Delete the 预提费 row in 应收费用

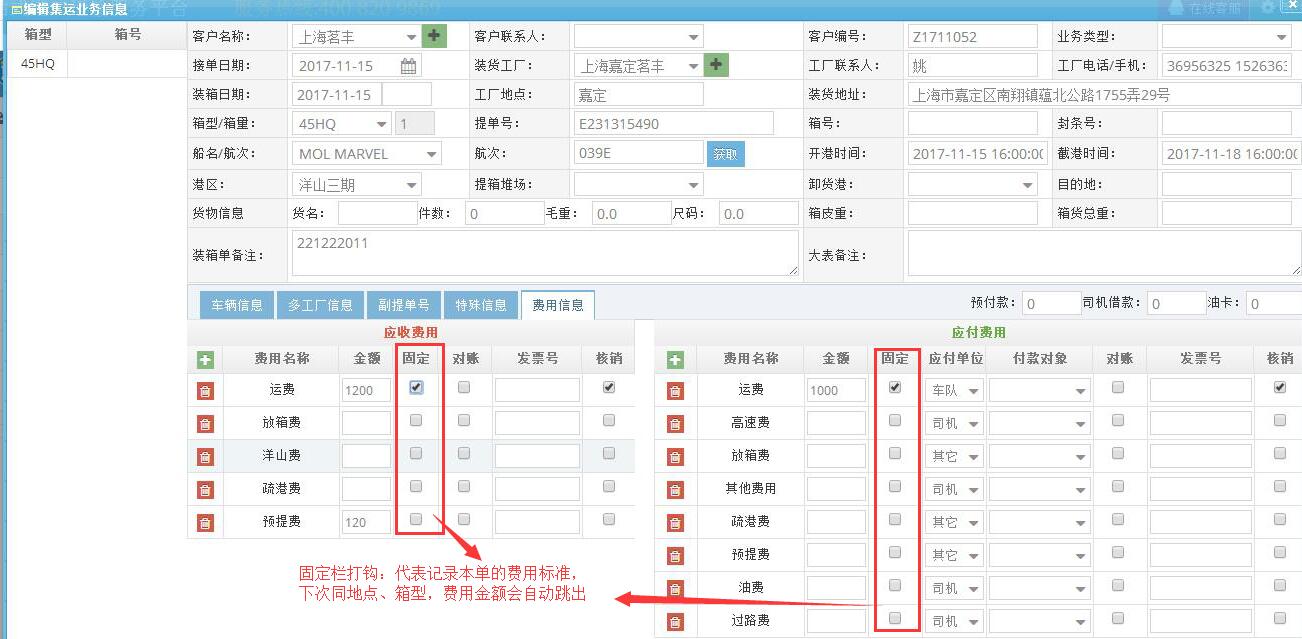click(205, 522)
